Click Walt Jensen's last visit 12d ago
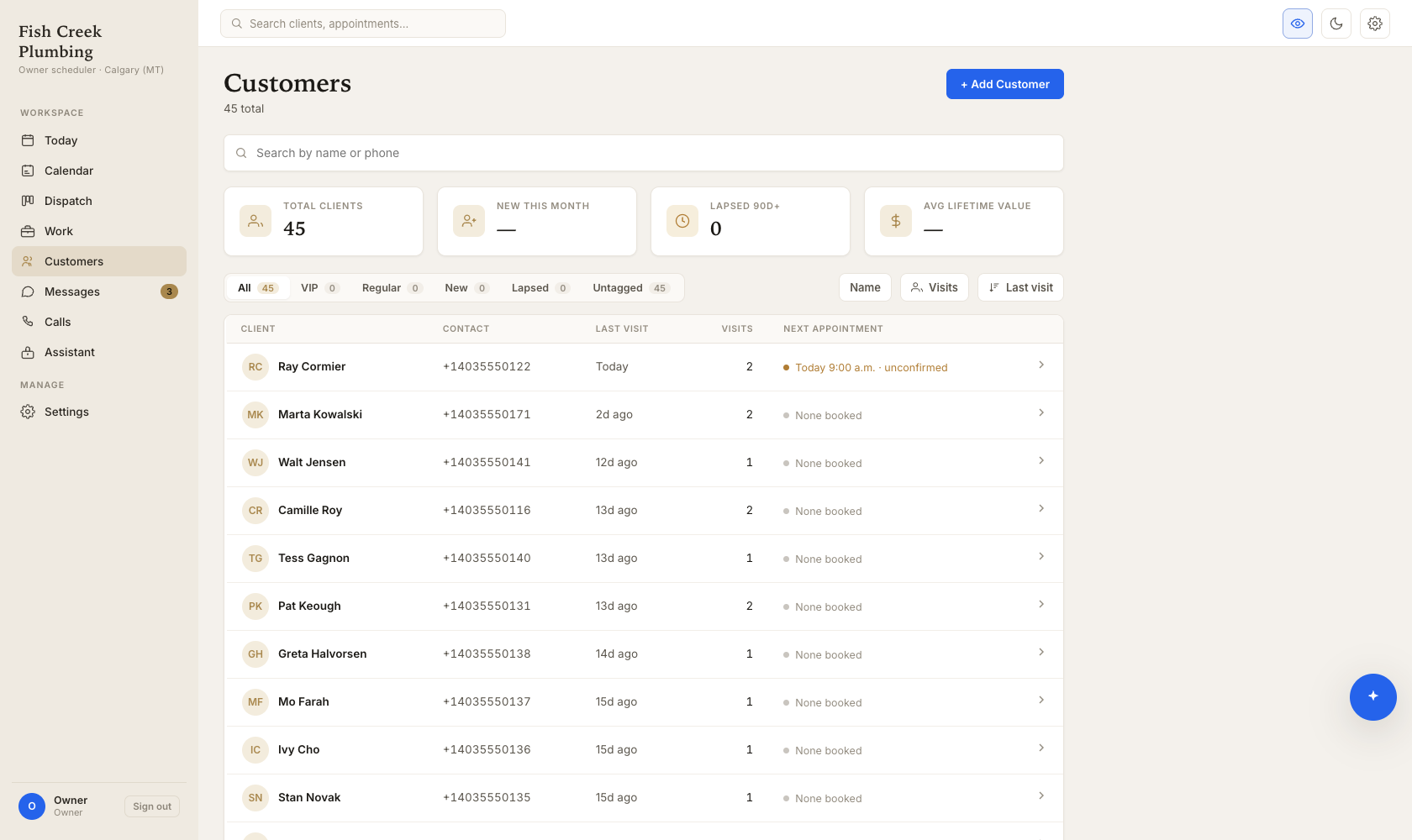1412x840 pixels. tap(616, 463)
